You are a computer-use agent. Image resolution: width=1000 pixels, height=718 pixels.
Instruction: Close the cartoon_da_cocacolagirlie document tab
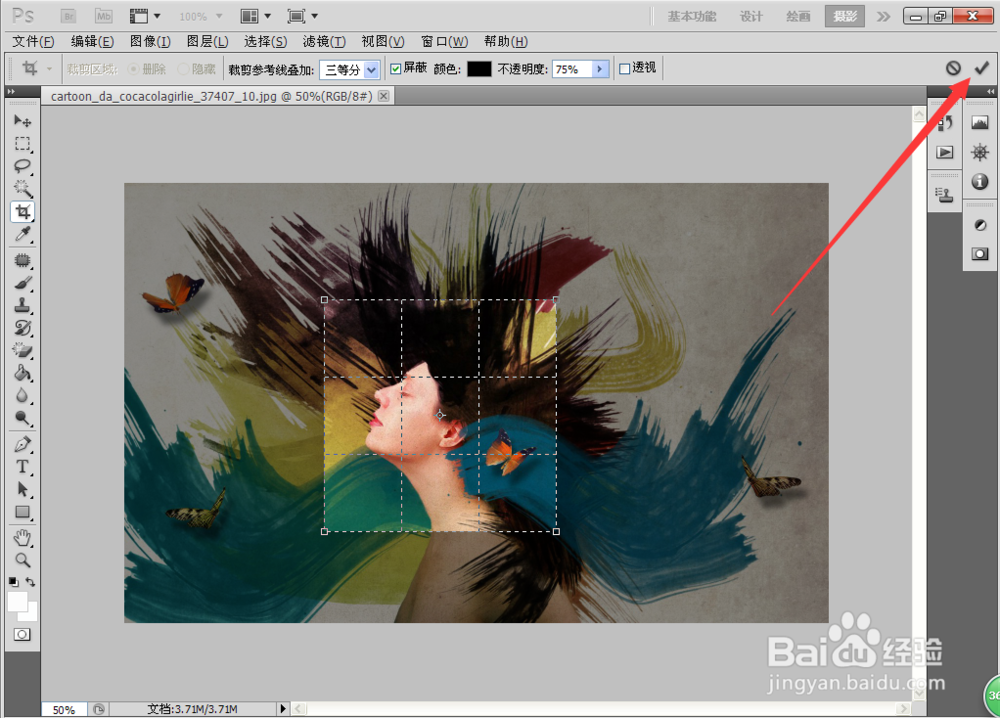click(x=383, y=96)
